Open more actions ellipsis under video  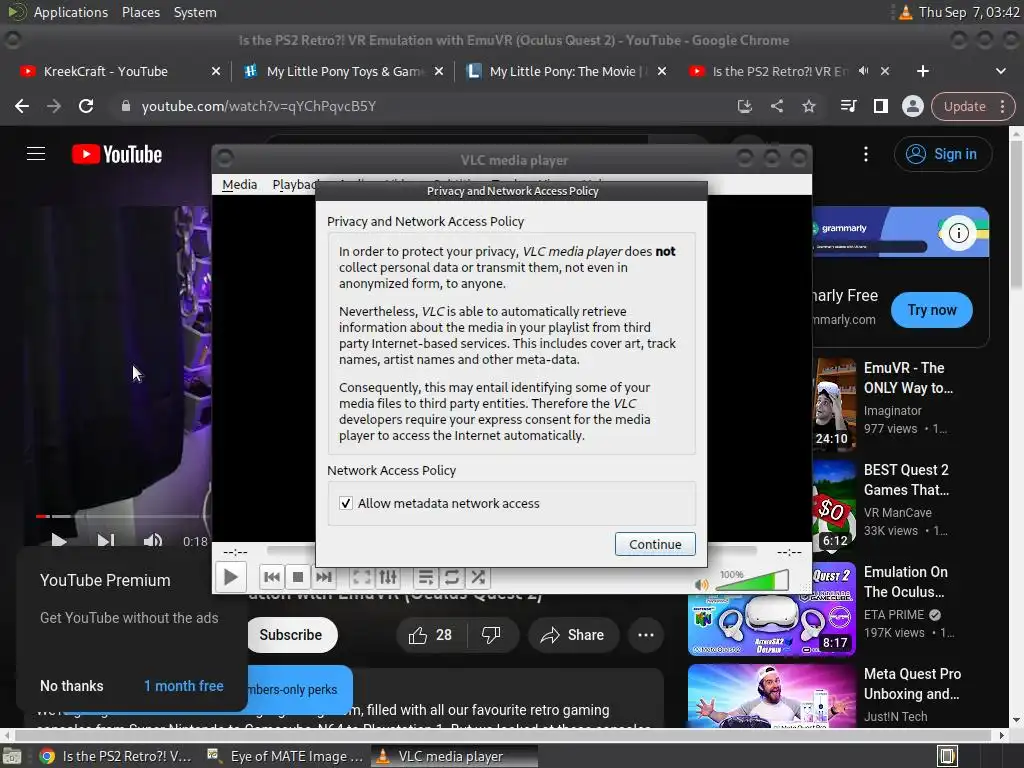tap(646, 635)
